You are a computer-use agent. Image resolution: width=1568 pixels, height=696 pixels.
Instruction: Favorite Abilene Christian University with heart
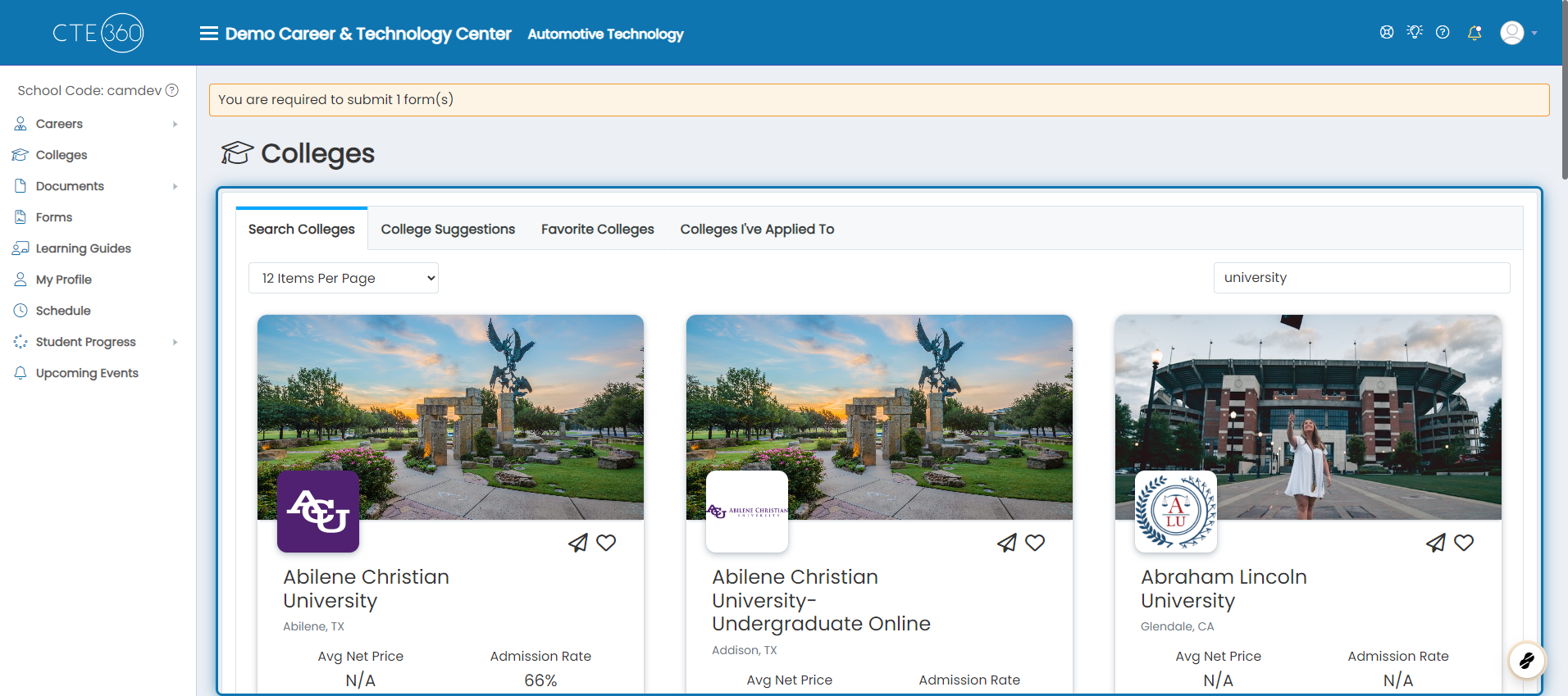[606, 543]
